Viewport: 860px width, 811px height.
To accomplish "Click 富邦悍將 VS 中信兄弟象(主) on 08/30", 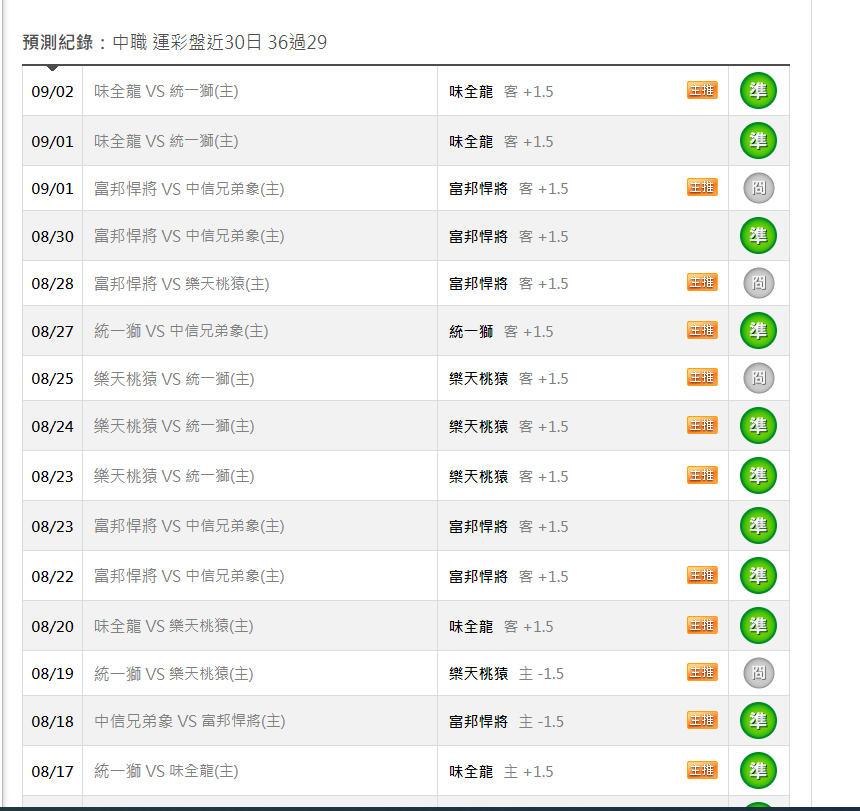I will tap(189, 236).
